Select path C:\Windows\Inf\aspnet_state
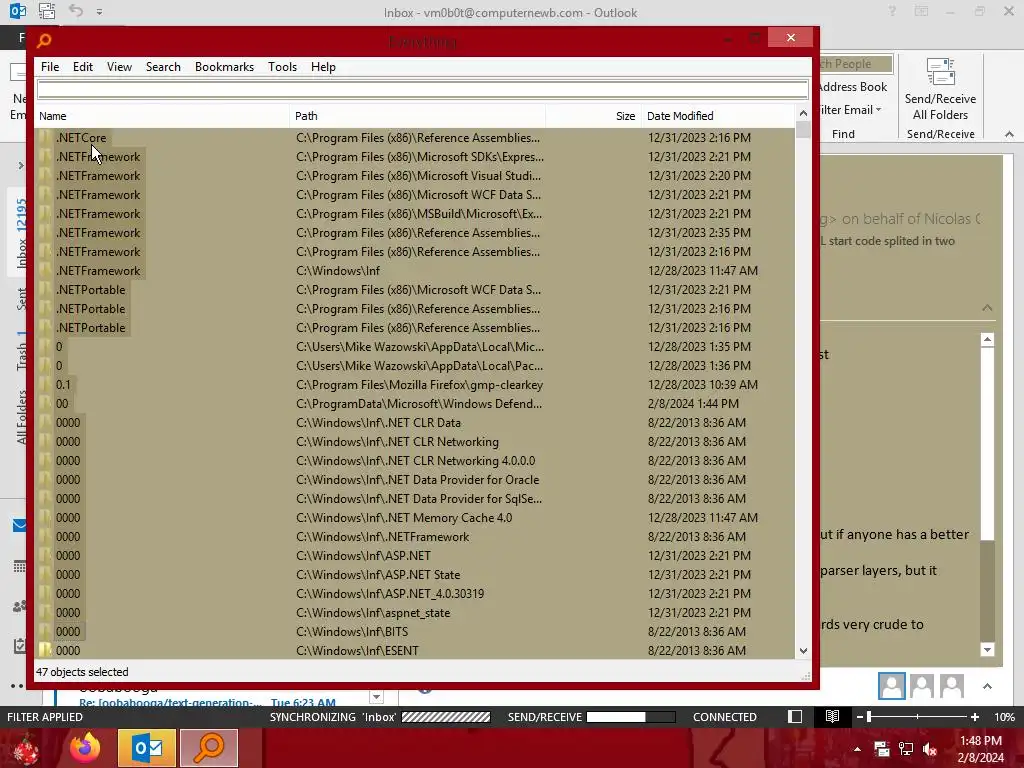1024x768 pixels. (373, 613)
